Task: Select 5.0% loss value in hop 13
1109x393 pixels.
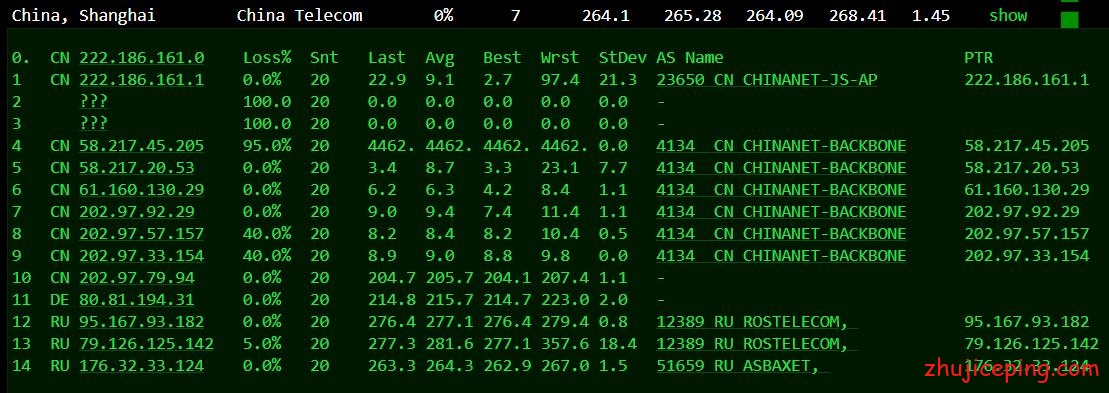Action: pos(262,344)
